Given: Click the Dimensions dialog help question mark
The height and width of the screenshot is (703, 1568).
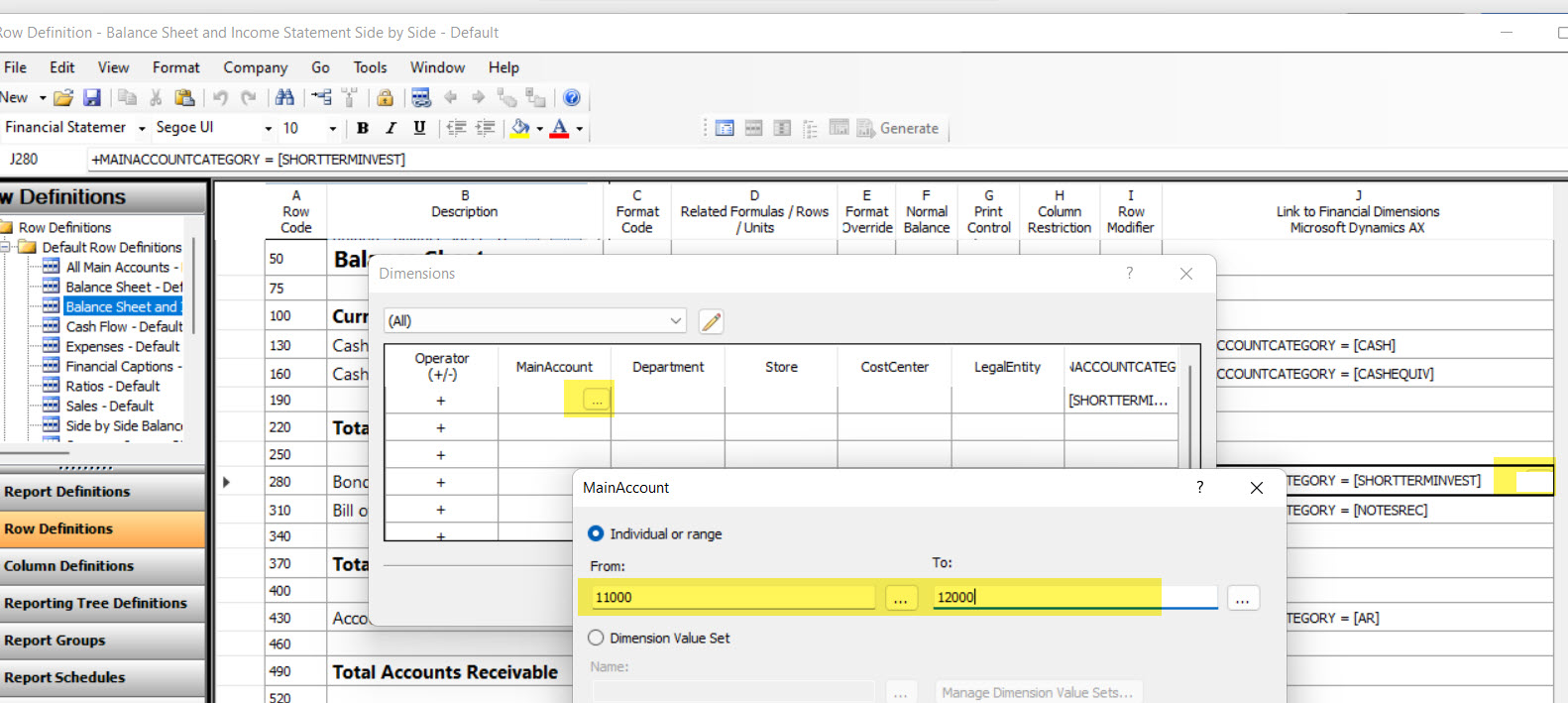Looking at the screenshot, I should pos(1129,273).
